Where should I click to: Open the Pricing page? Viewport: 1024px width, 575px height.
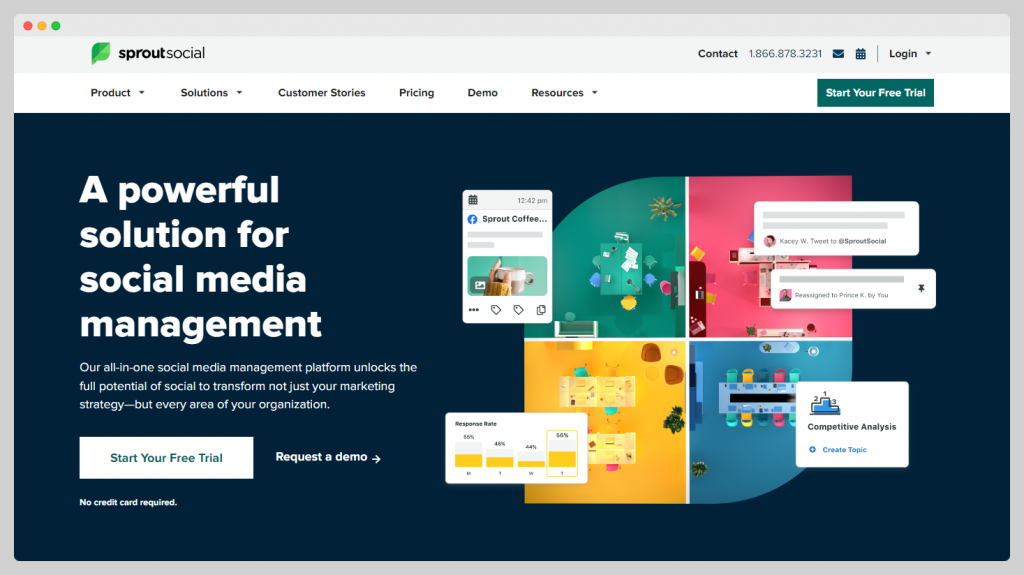416,93
